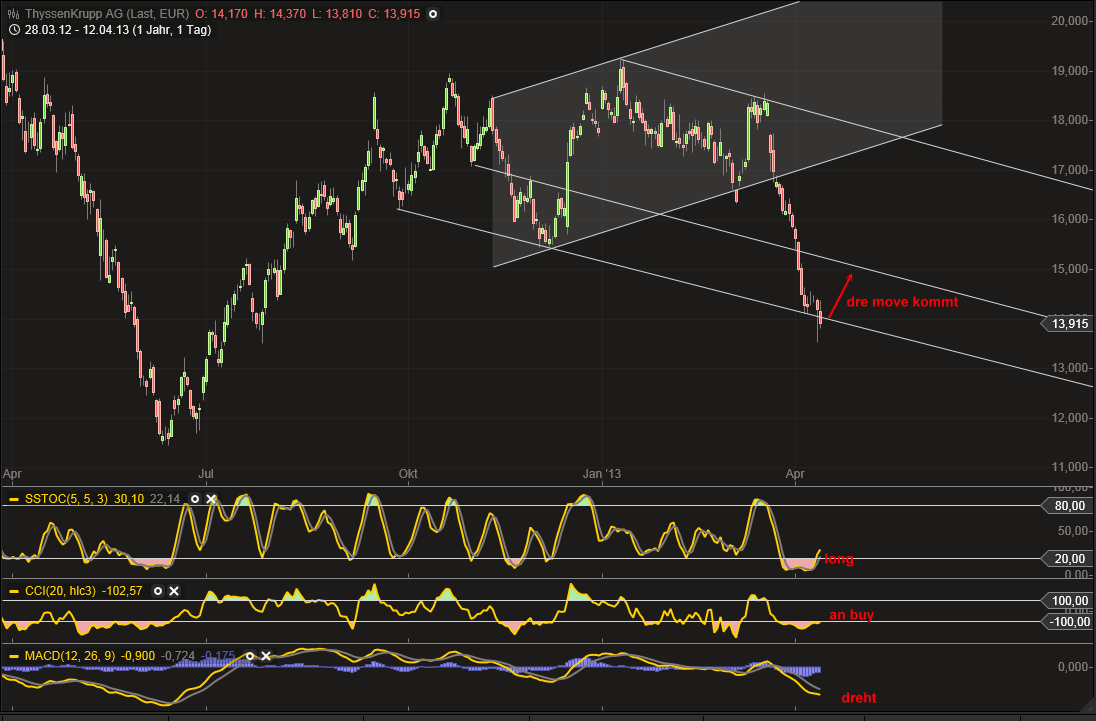The image size is (1096, 721).
Task: Click the close value C: 13,915
Action: (395, 14)
